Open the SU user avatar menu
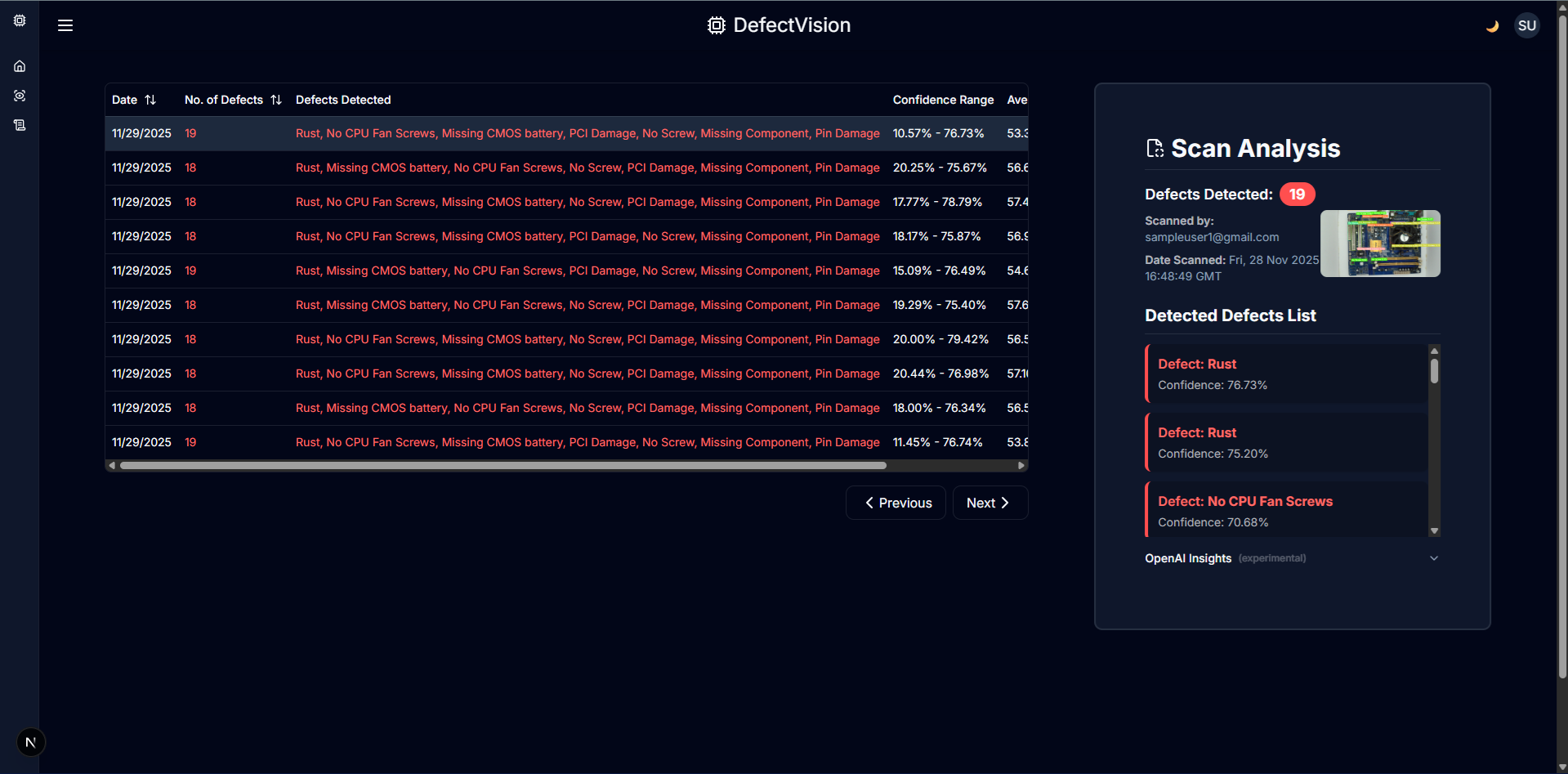 pos(1527,25)
